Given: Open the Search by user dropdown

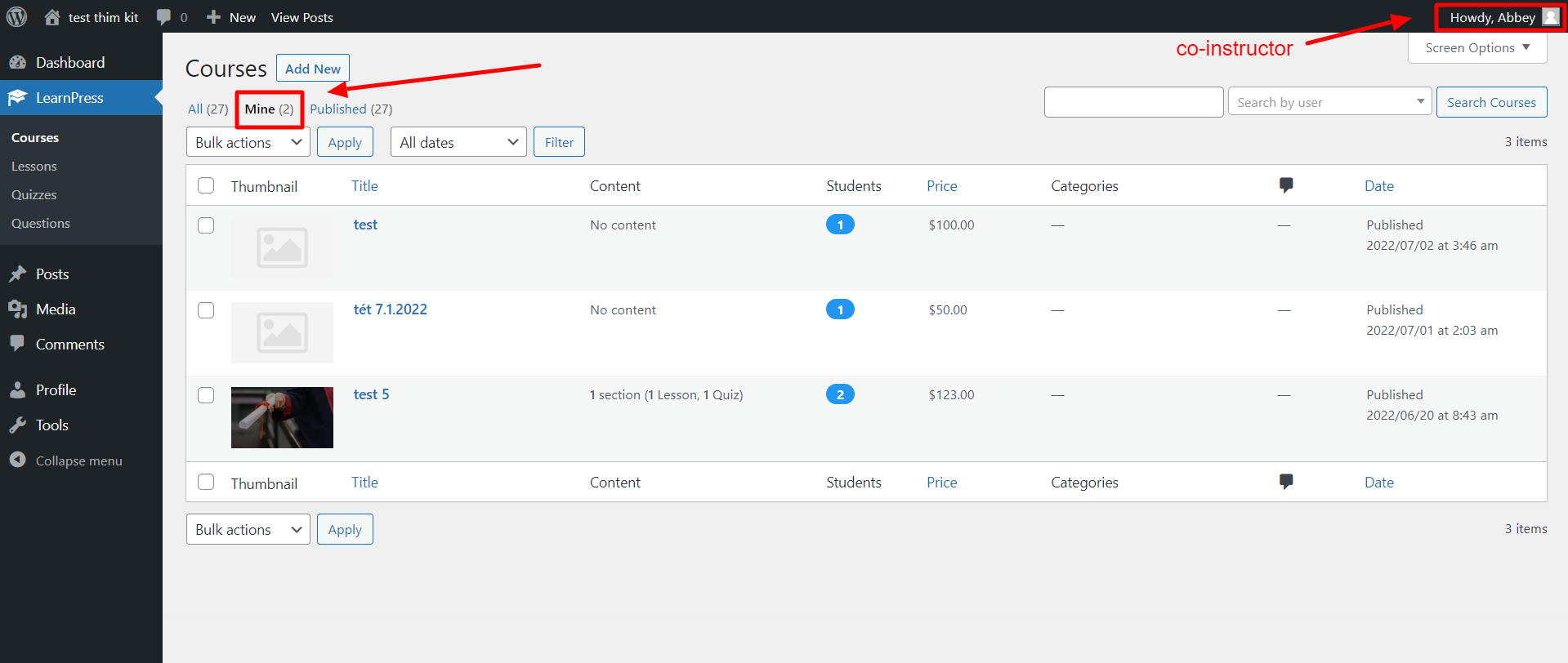Looking at the screenshot, I should coord(1329,102).
